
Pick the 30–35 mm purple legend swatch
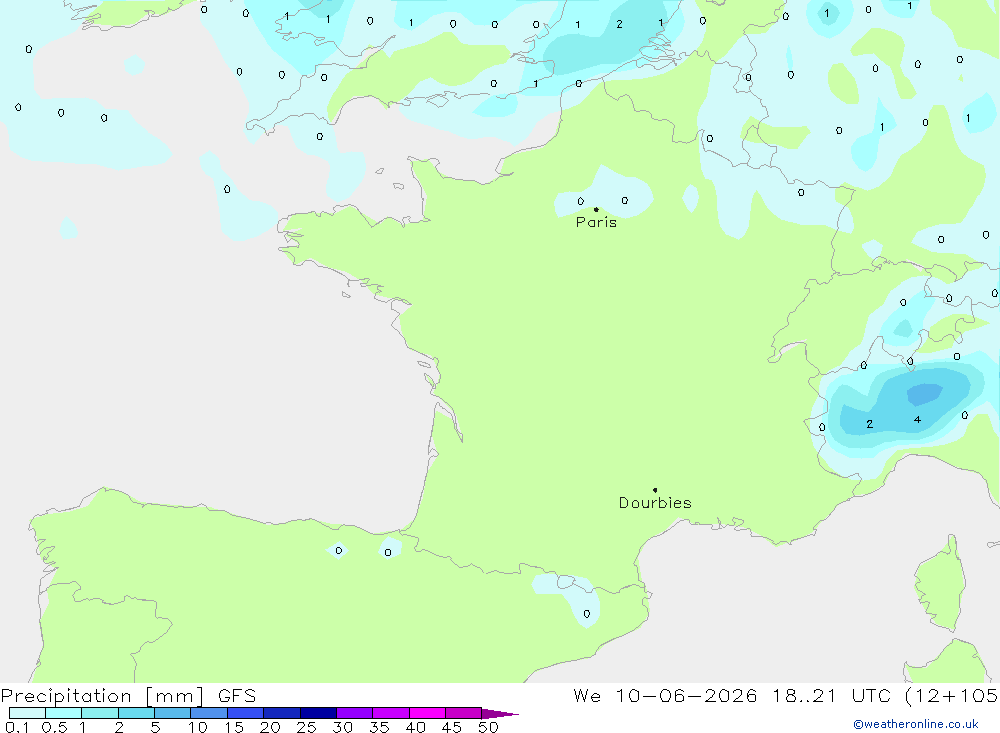point(355,713)
